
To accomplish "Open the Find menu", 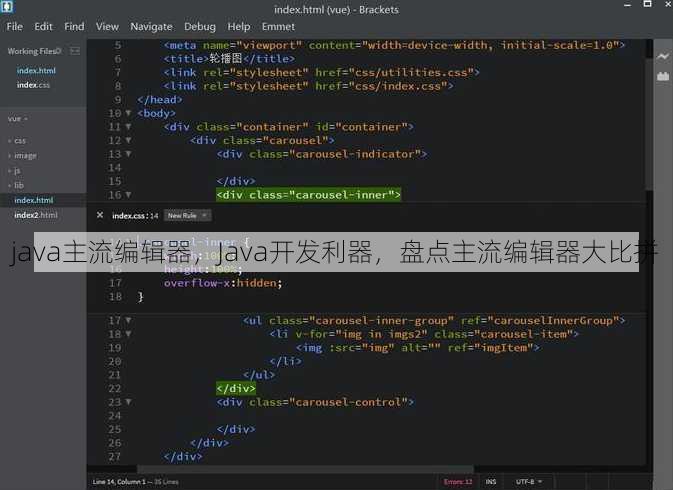I will point(74,27).
